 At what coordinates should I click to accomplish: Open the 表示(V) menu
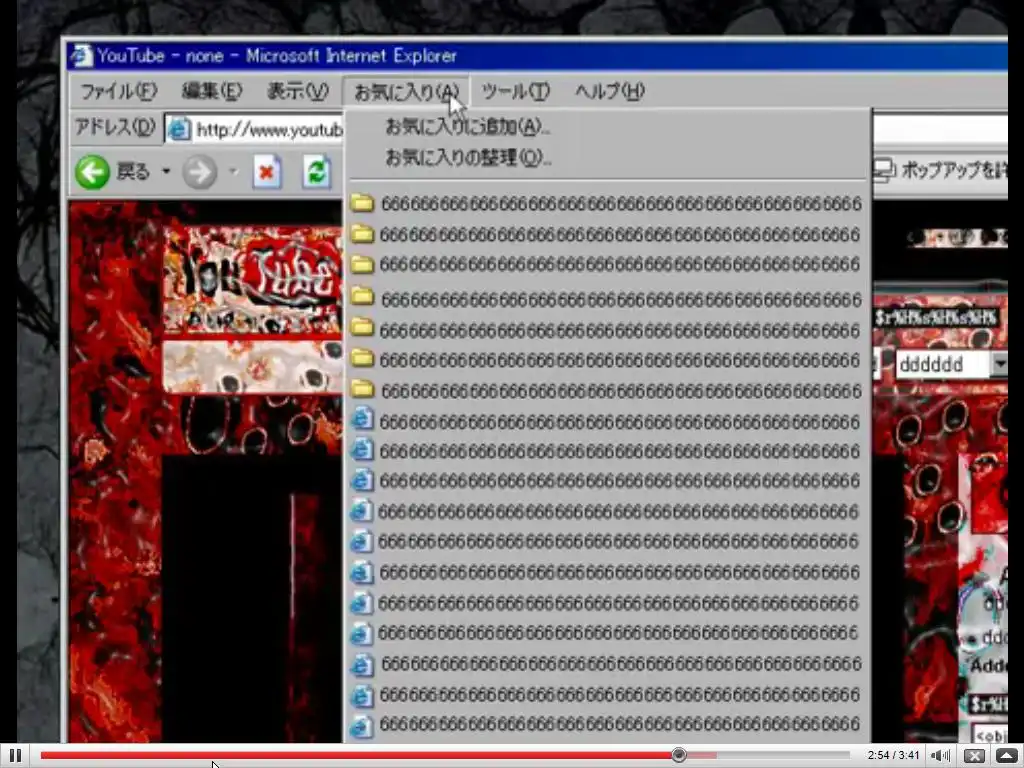297,91
